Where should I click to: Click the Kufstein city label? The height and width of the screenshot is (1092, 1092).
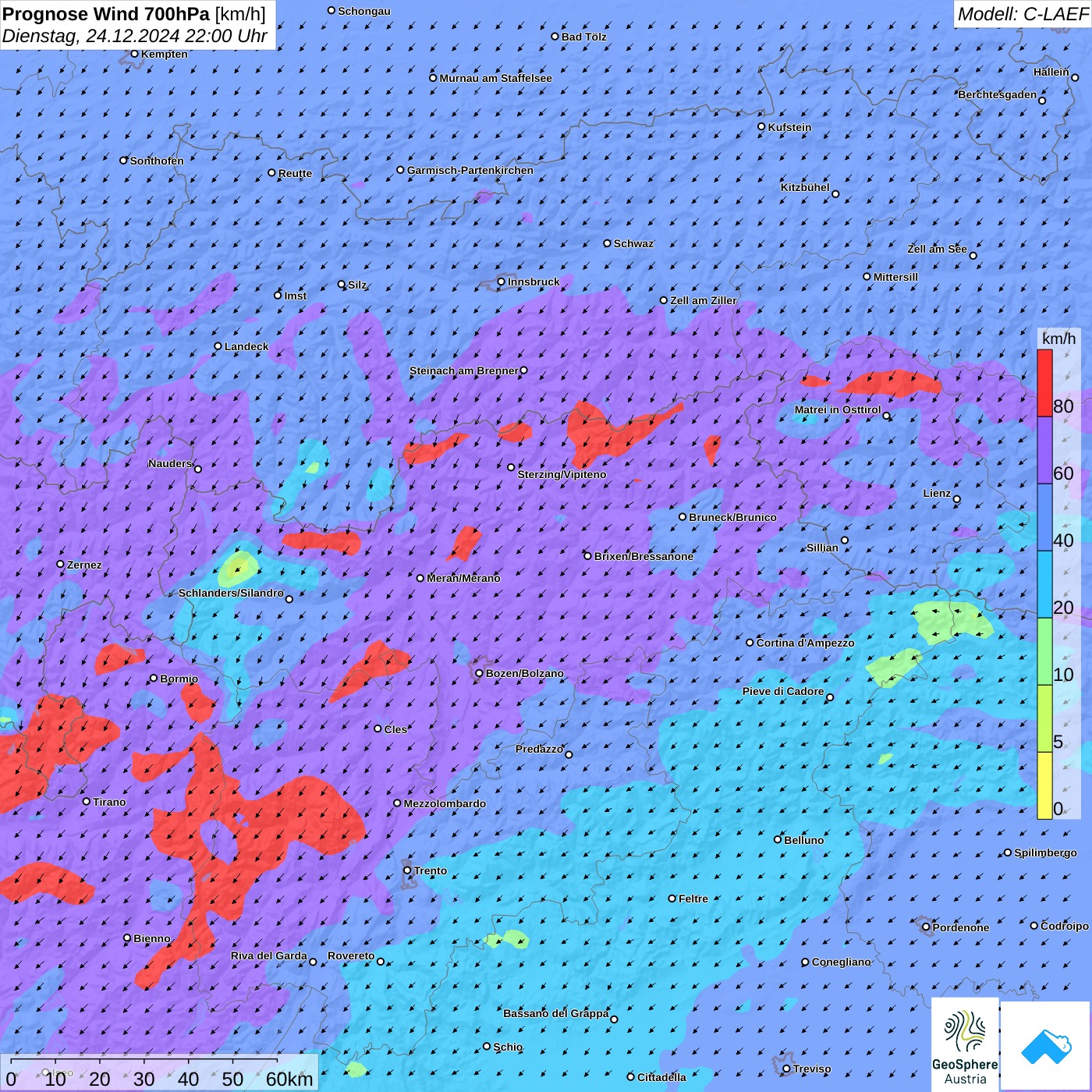(789, 127)
